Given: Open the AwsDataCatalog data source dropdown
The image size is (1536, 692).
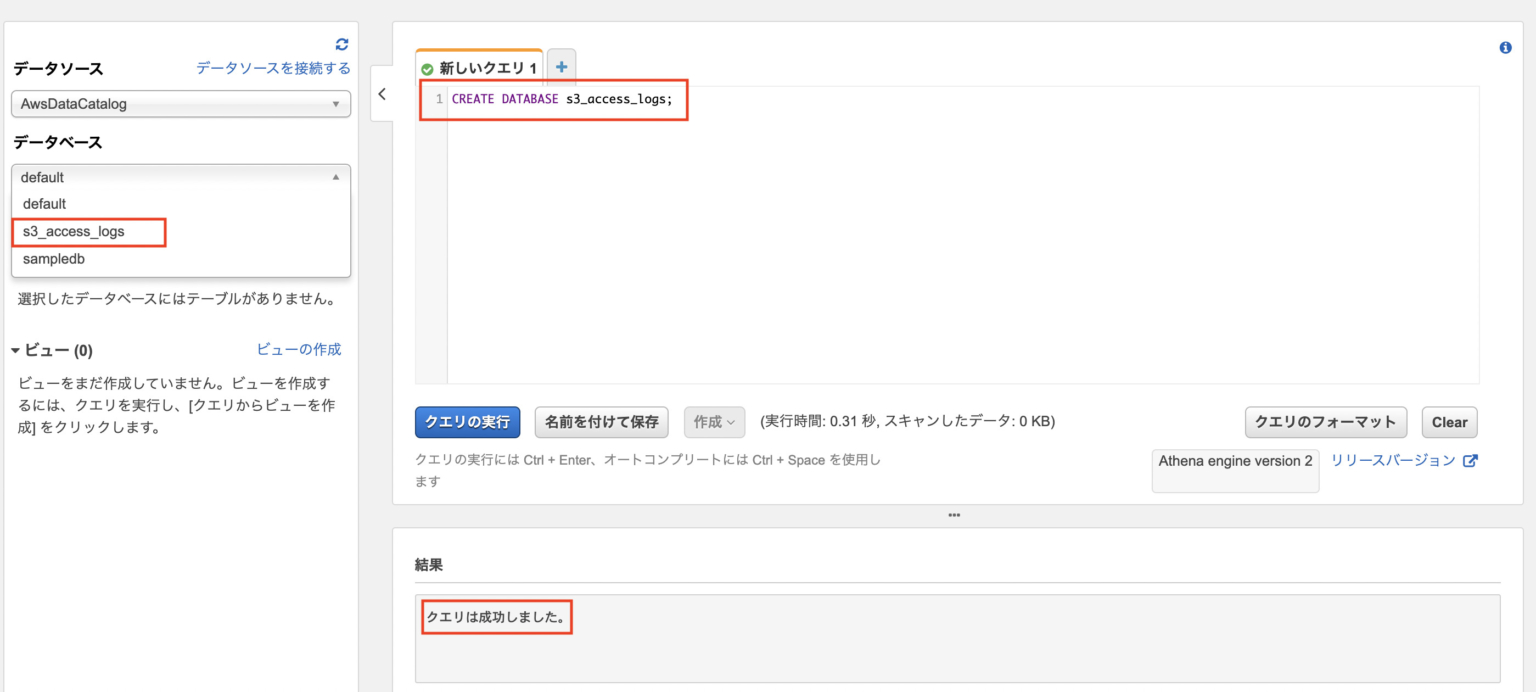Looking at the screenshot, I should [x=181, y=104].
